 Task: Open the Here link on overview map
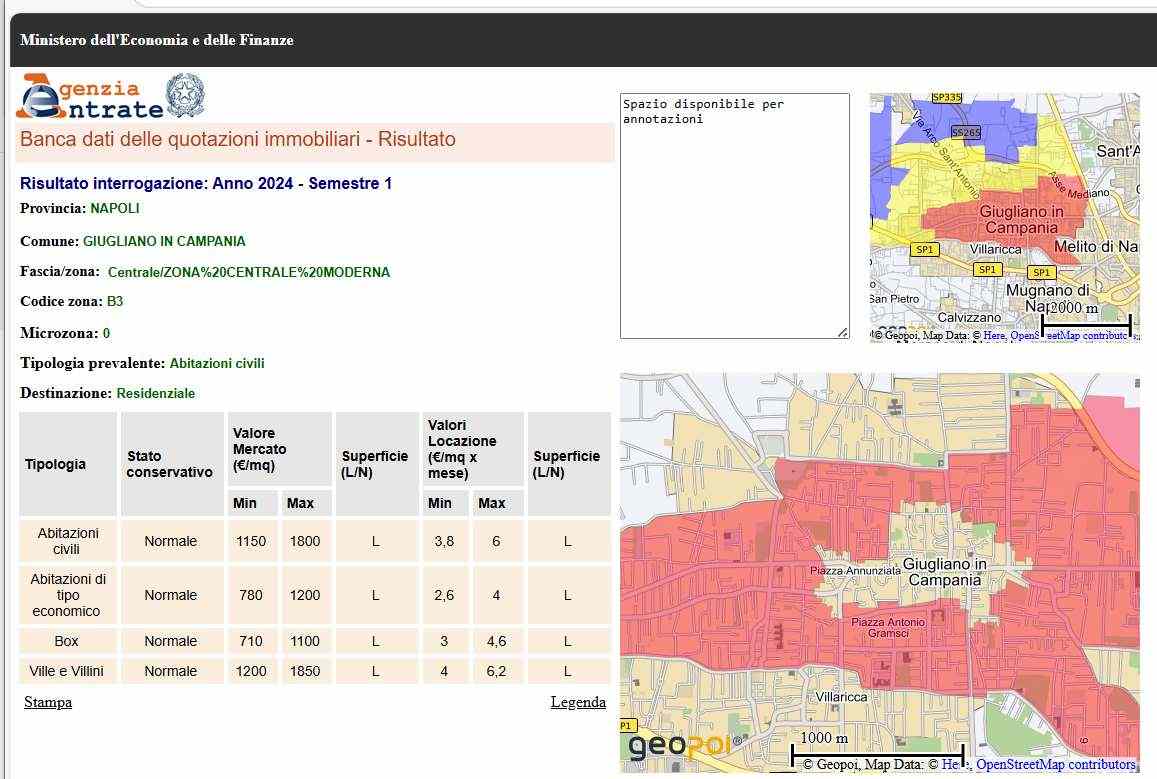click(994, 336)
